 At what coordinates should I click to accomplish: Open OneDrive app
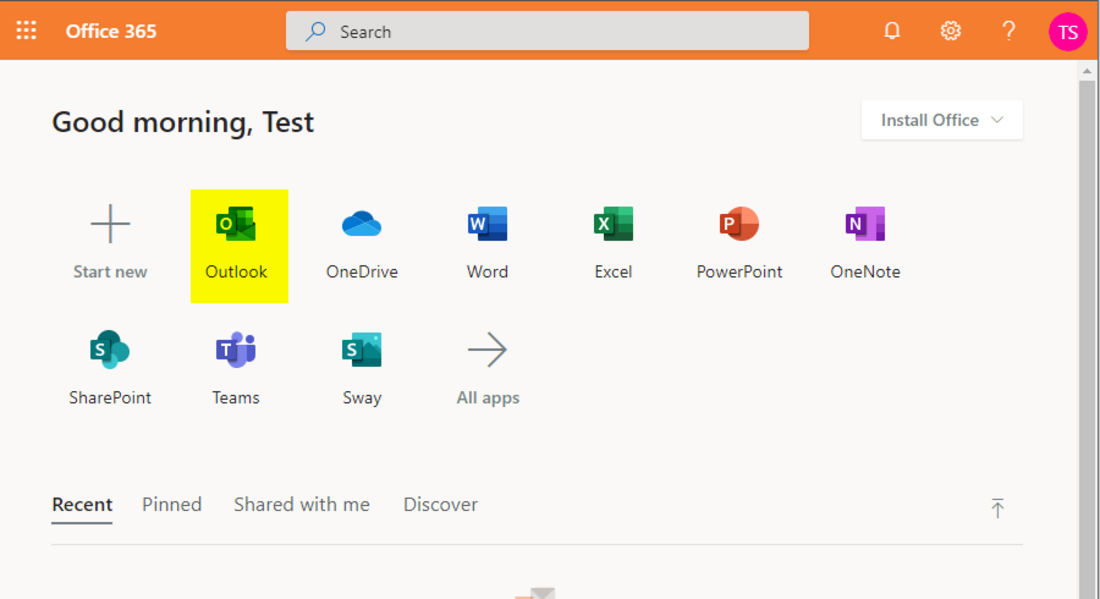362,244
